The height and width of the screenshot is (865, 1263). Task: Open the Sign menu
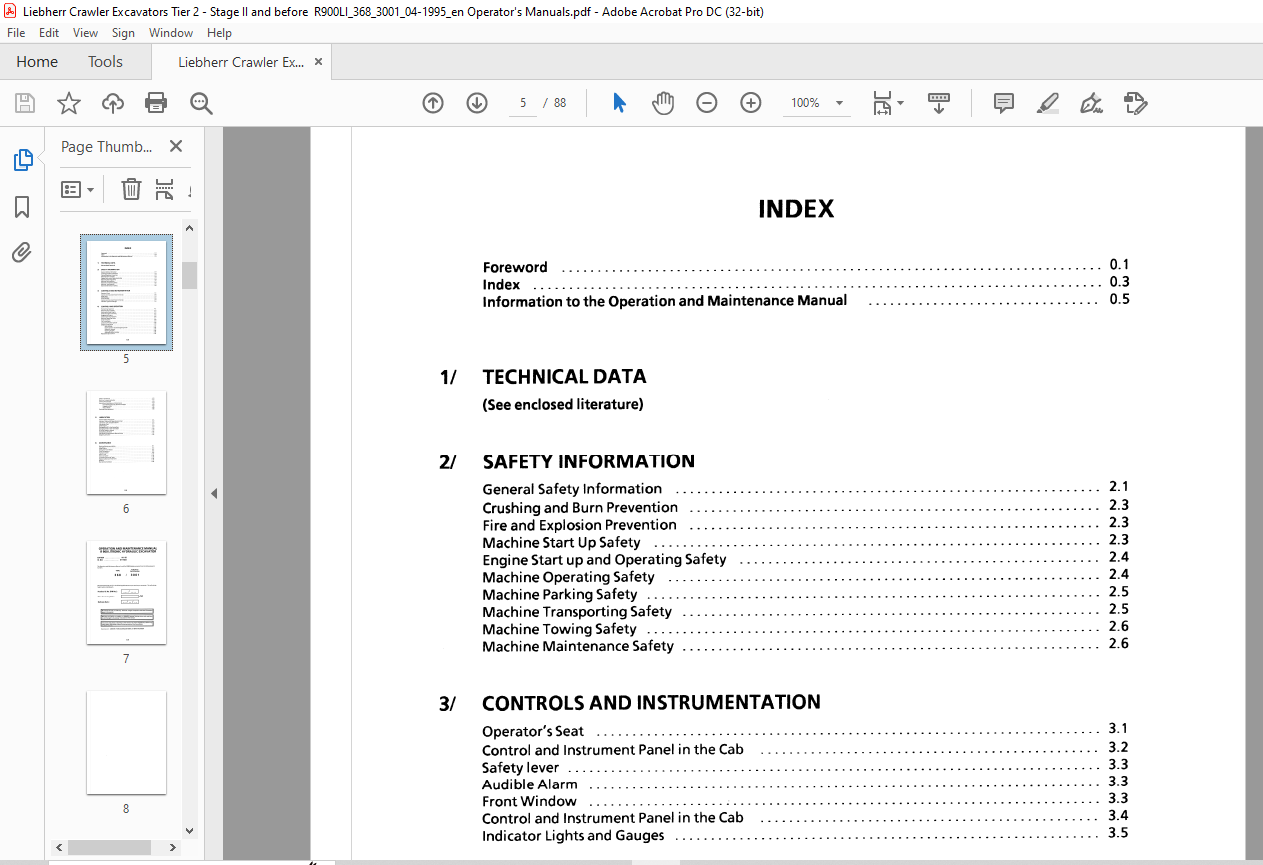(x=124, y=33)
